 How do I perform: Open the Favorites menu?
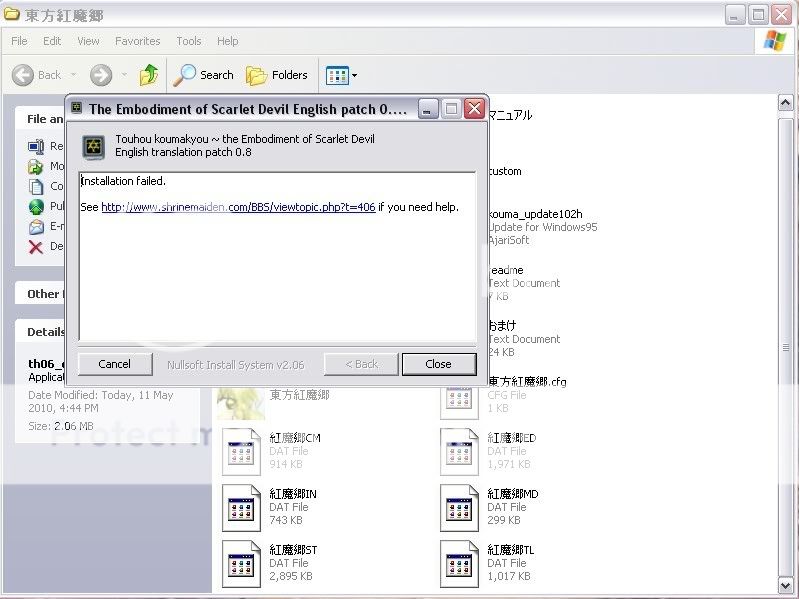click(138, 41)
